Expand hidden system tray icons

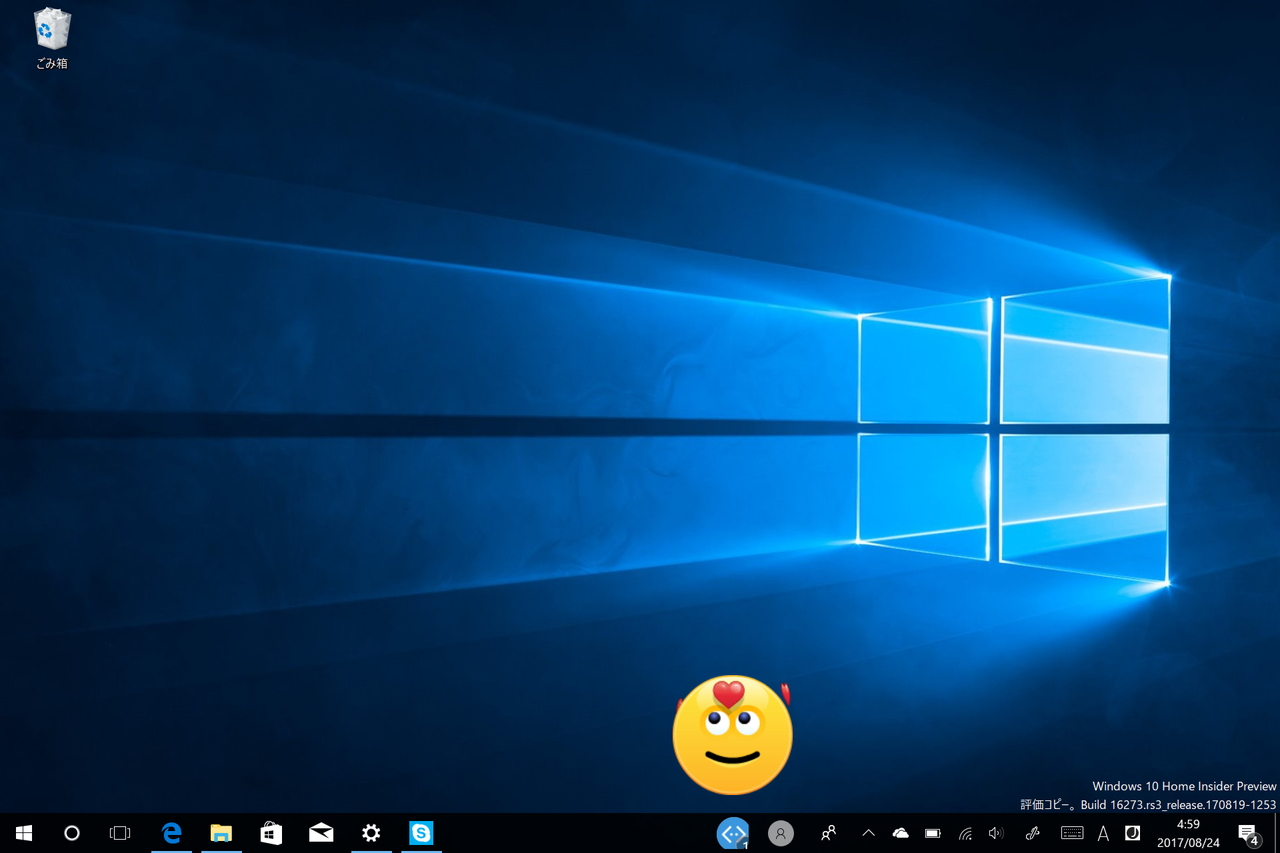tap(868, 832)
